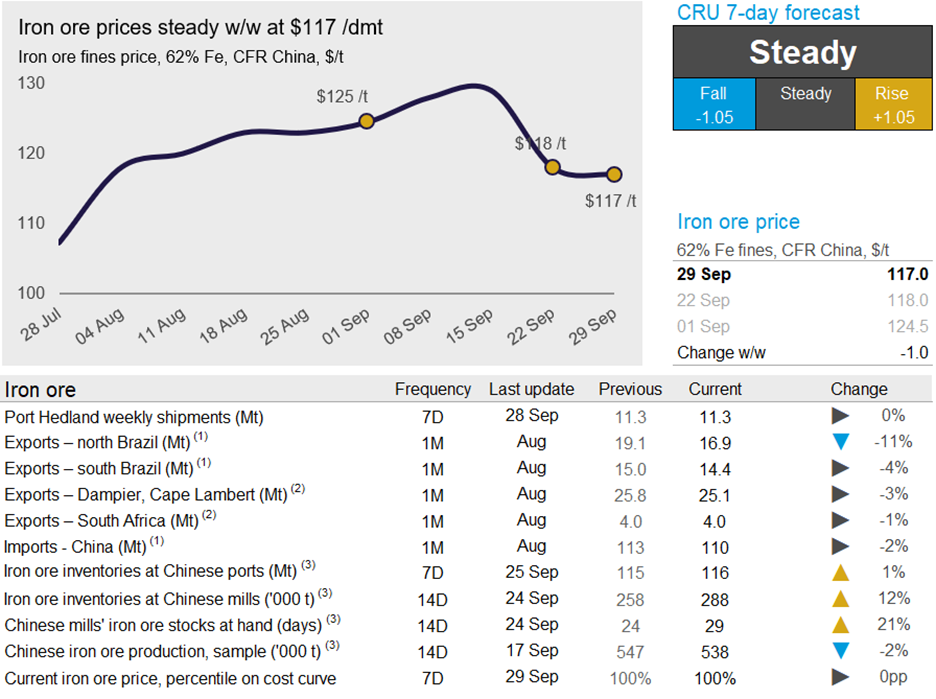The height and width of the screenshot is (699, 936).
Task: Click the gray arrow for South Africa exports
Action: pyautogui.click(x=841, y=520)
